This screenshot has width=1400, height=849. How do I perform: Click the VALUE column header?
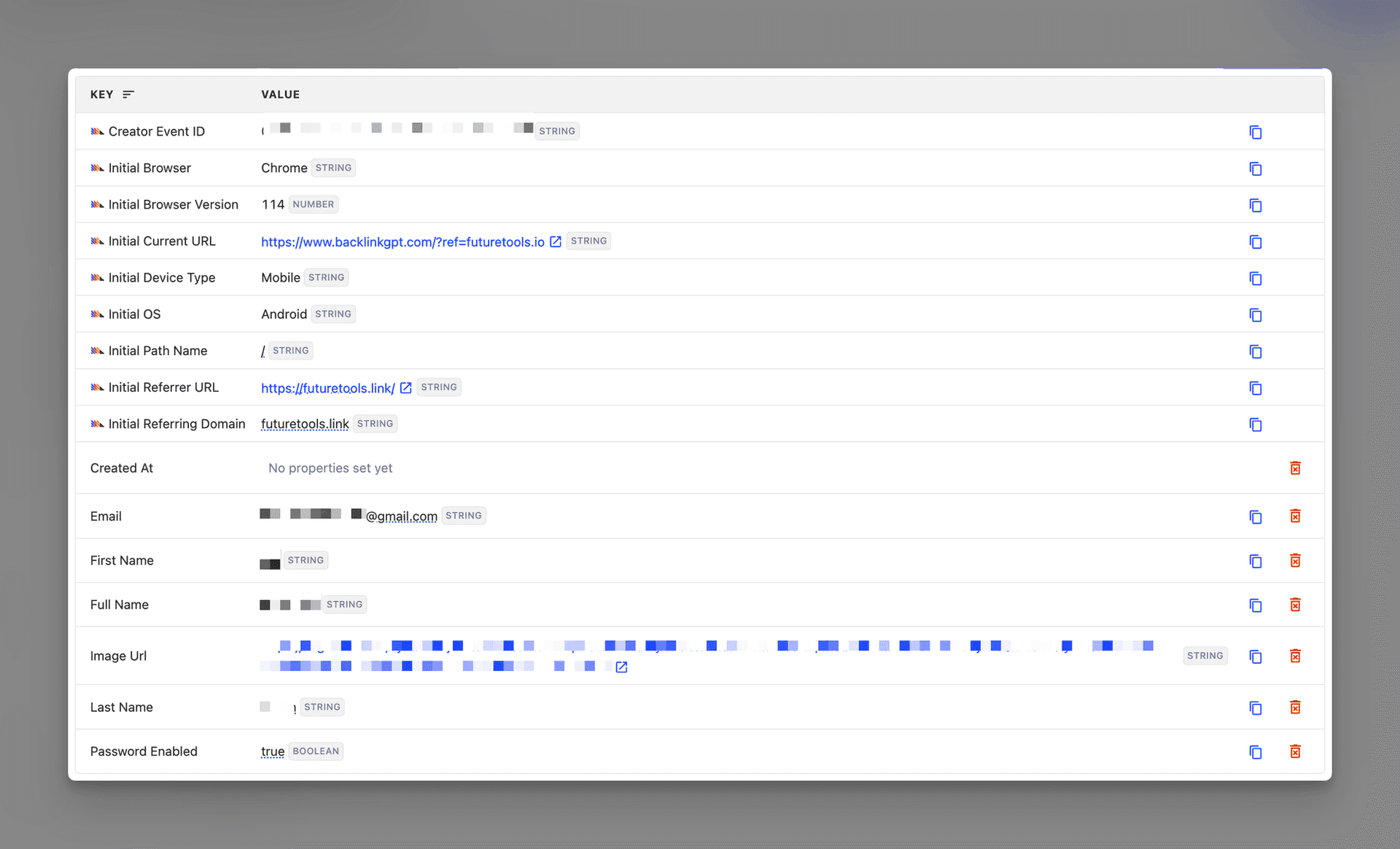pyautogui.click(x=281, y=95)
